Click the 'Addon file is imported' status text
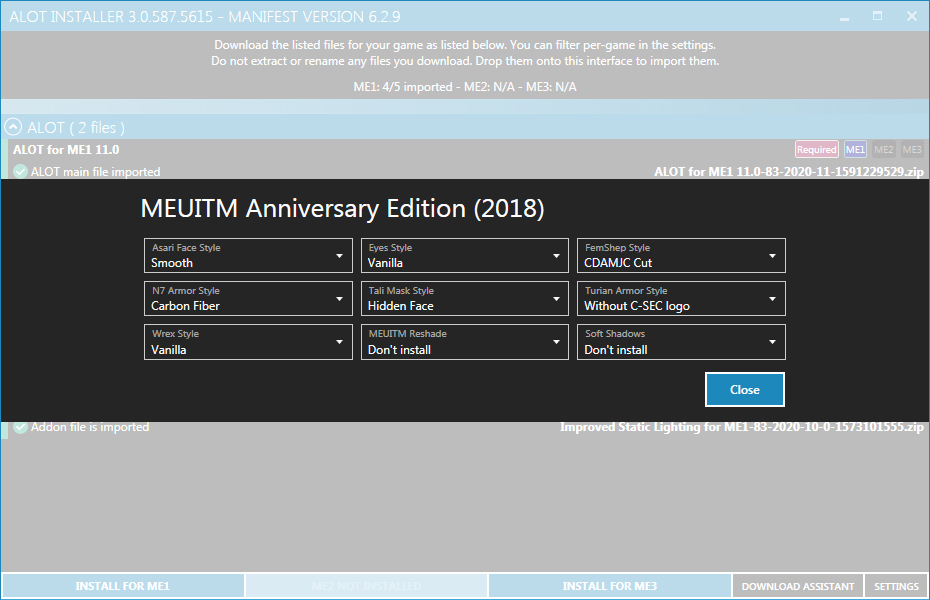 click(x=90, y=427)
